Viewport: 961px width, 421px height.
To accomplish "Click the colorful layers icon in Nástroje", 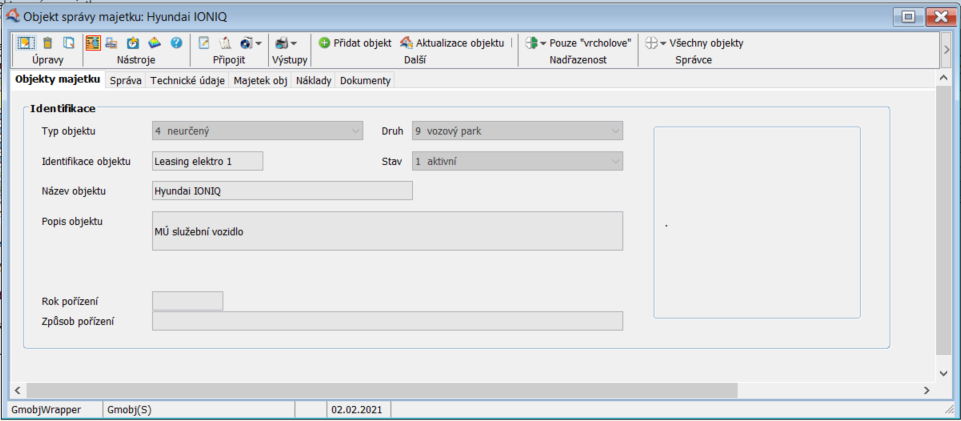I will (155, 43).
